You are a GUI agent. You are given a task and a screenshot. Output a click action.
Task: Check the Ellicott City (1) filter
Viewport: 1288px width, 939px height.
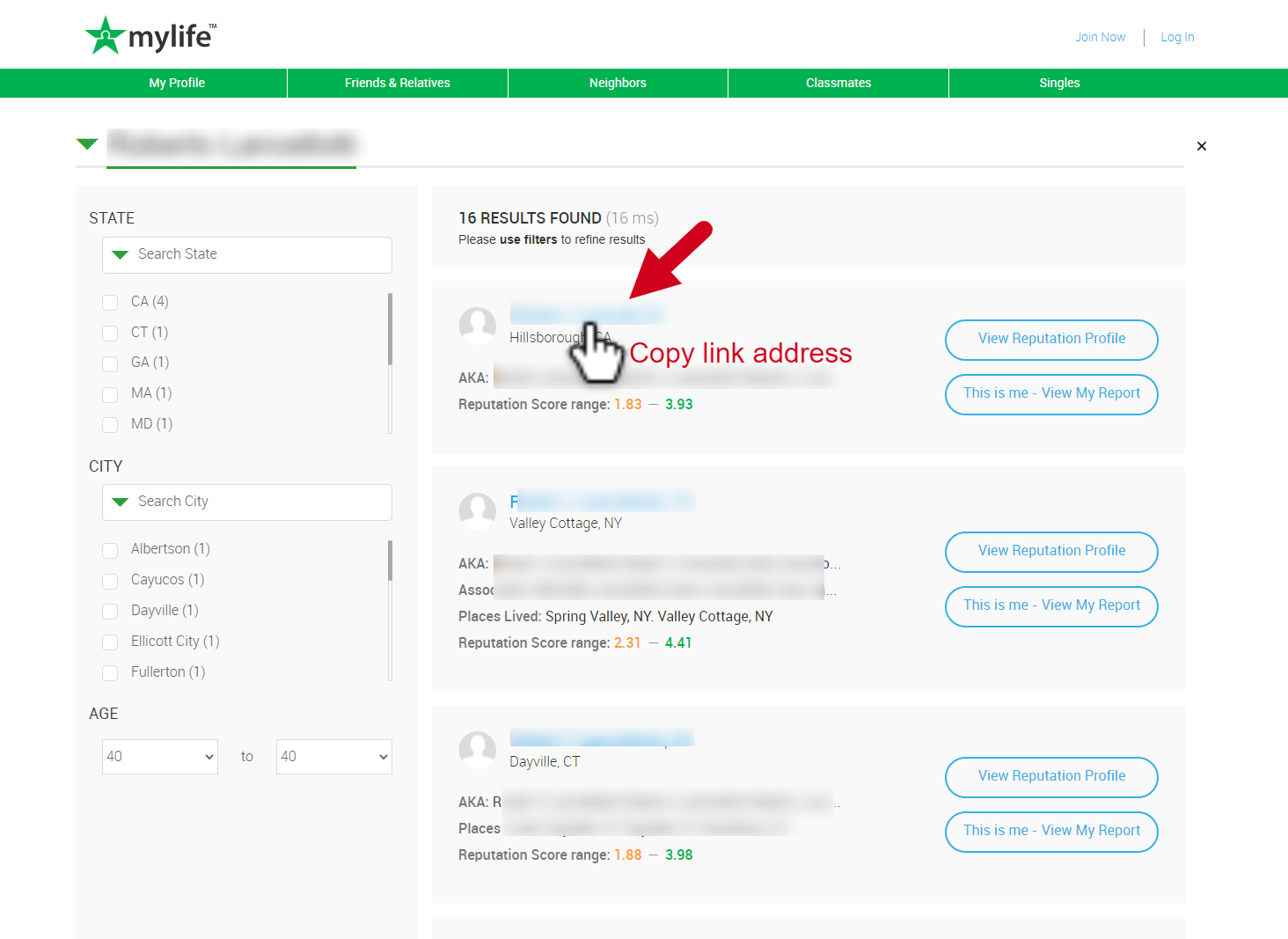110,642
